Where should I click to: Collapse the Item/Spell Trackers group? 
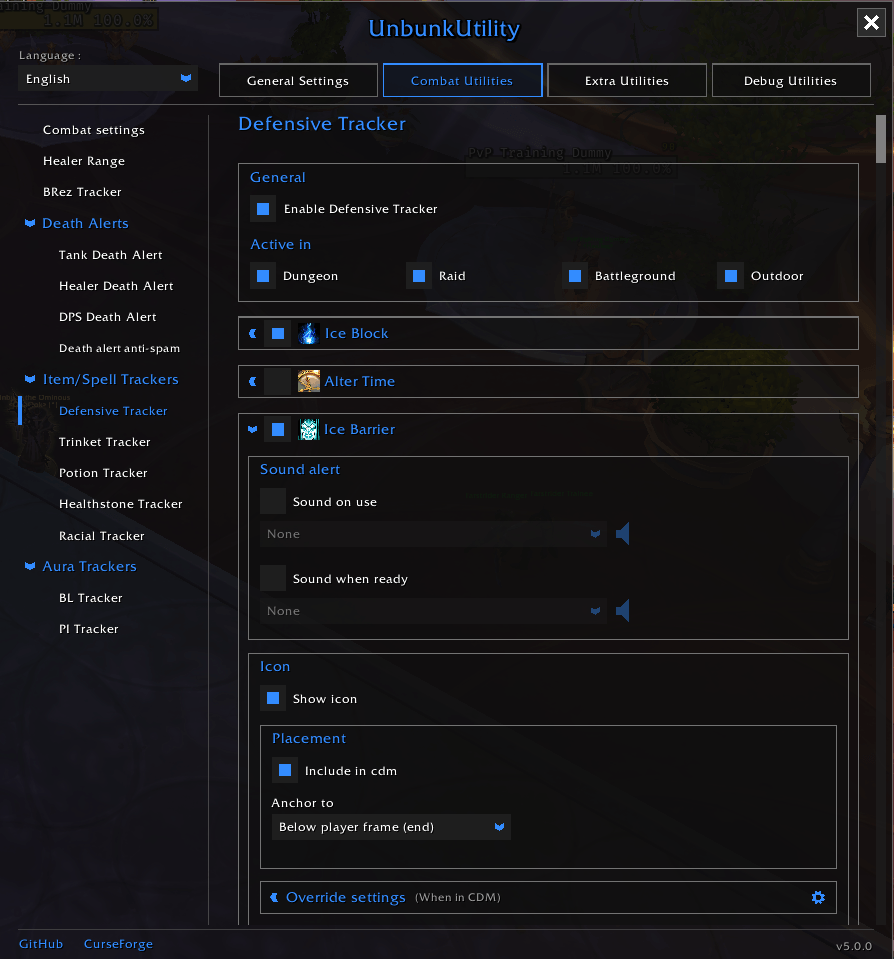[29, 379]
